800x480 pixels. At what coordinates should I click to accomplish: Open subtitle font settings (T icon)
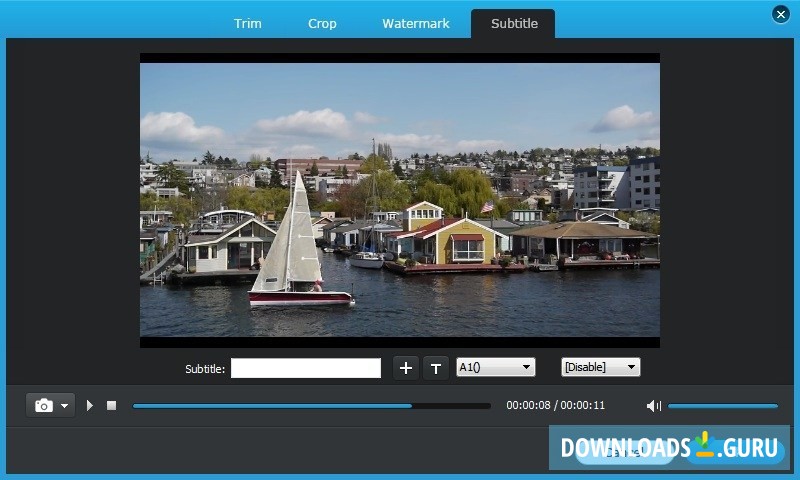436,368
